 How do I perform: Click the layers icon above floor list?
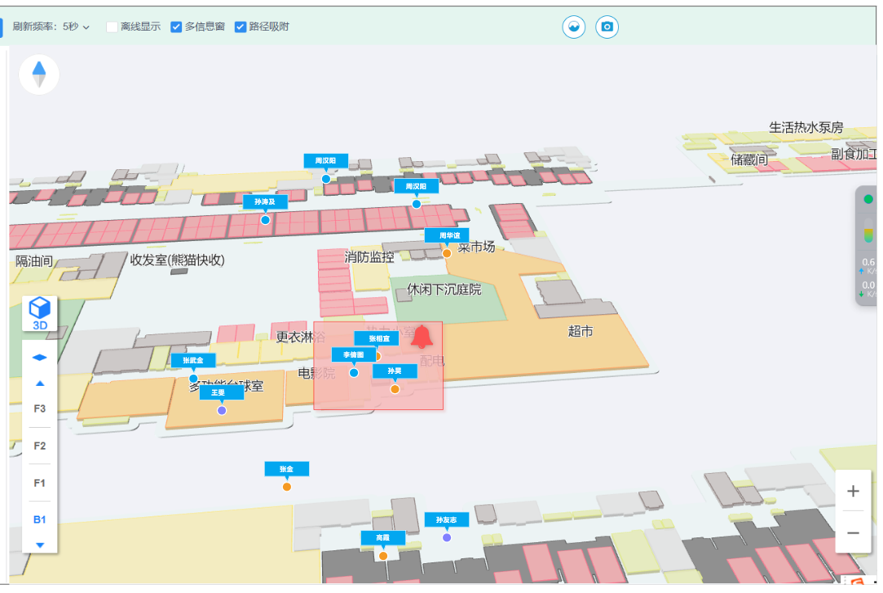[x=40, y=357]
